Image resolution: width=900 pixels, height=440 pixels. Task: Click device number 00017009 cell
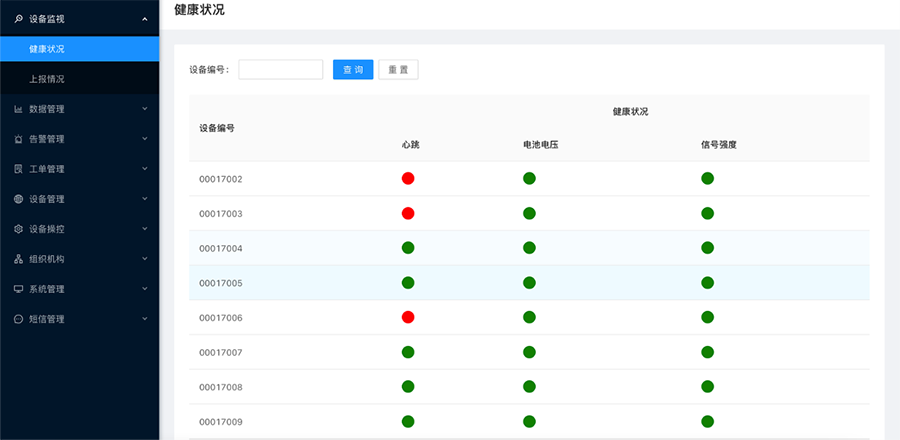tap(221, 422)
